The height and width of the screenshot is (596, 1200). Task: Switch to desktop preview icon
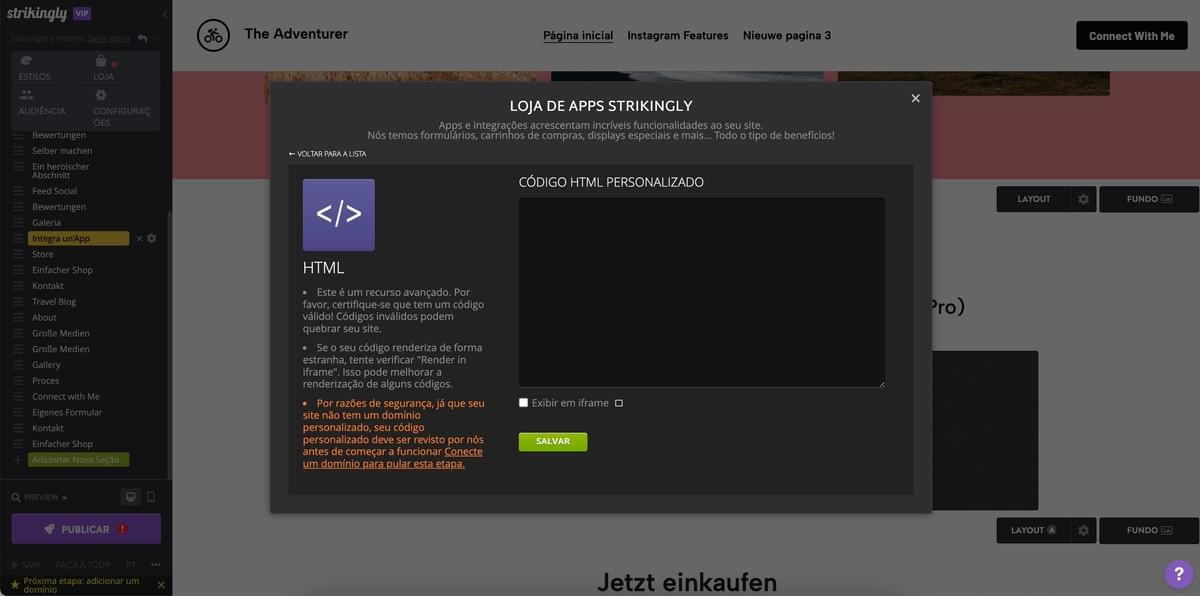(130, 497)
